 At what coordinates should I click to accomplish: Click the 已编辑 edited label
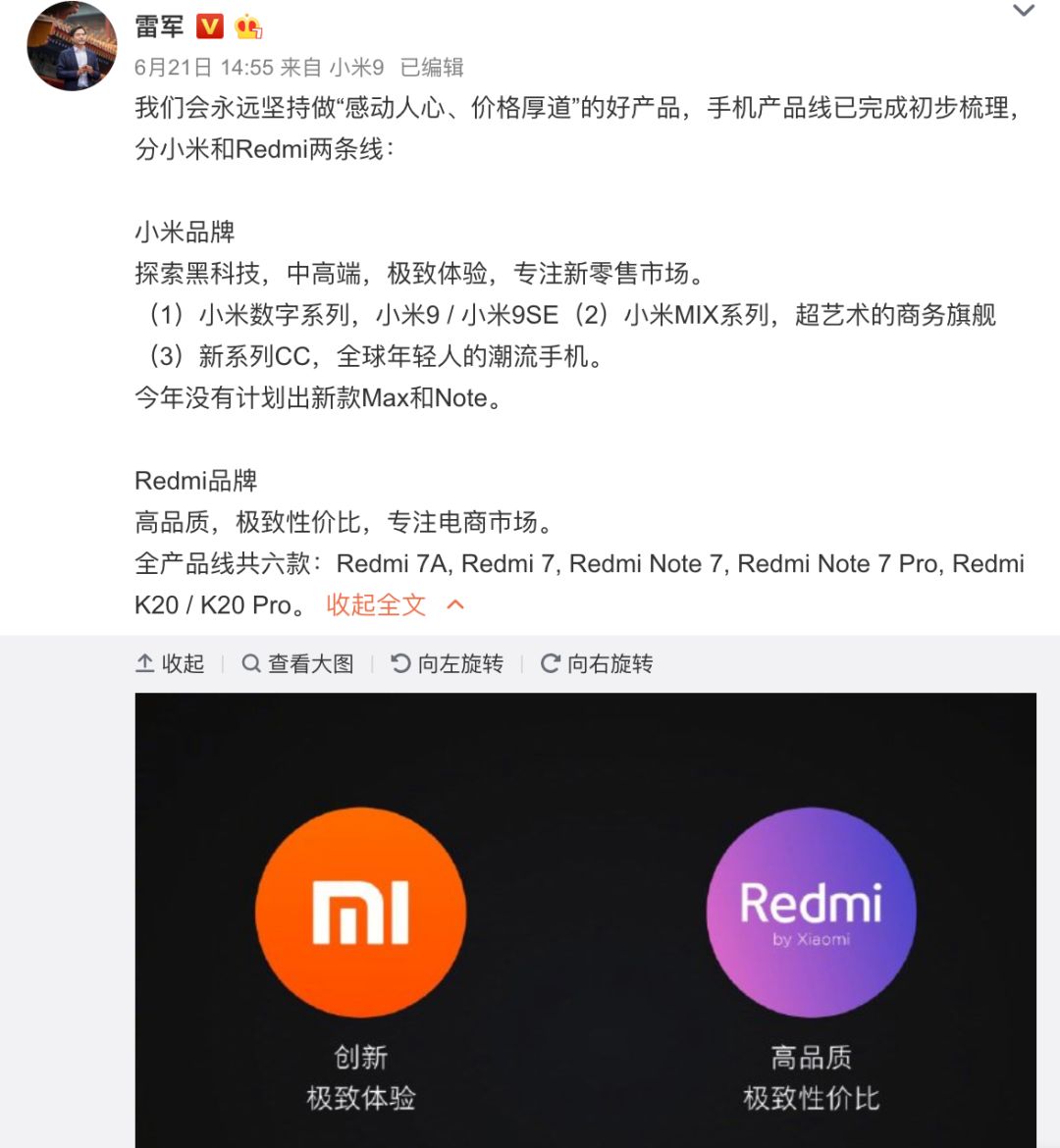click(x=432, y=68)
